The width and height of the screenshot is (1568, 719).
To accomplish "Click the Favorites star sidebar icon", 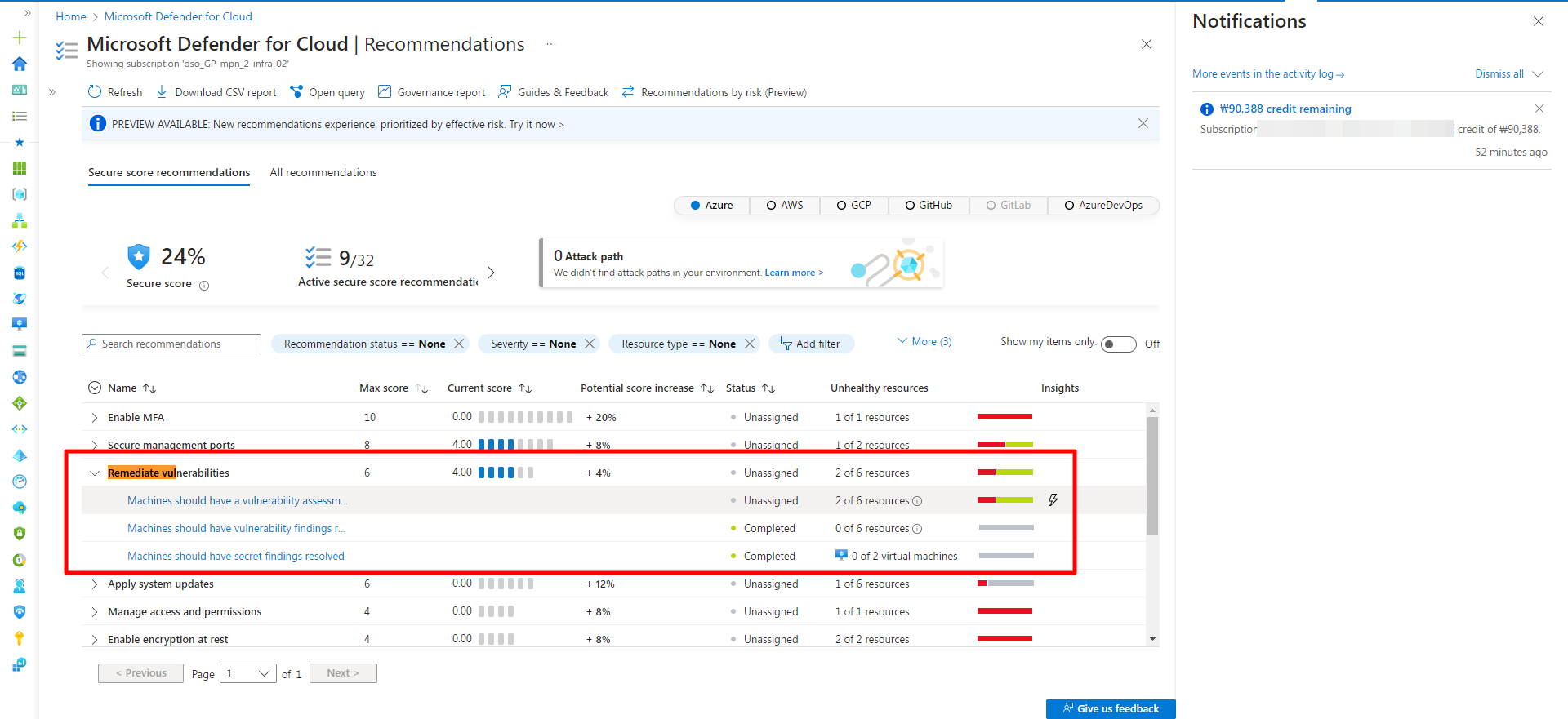I will tap(20, 142).
